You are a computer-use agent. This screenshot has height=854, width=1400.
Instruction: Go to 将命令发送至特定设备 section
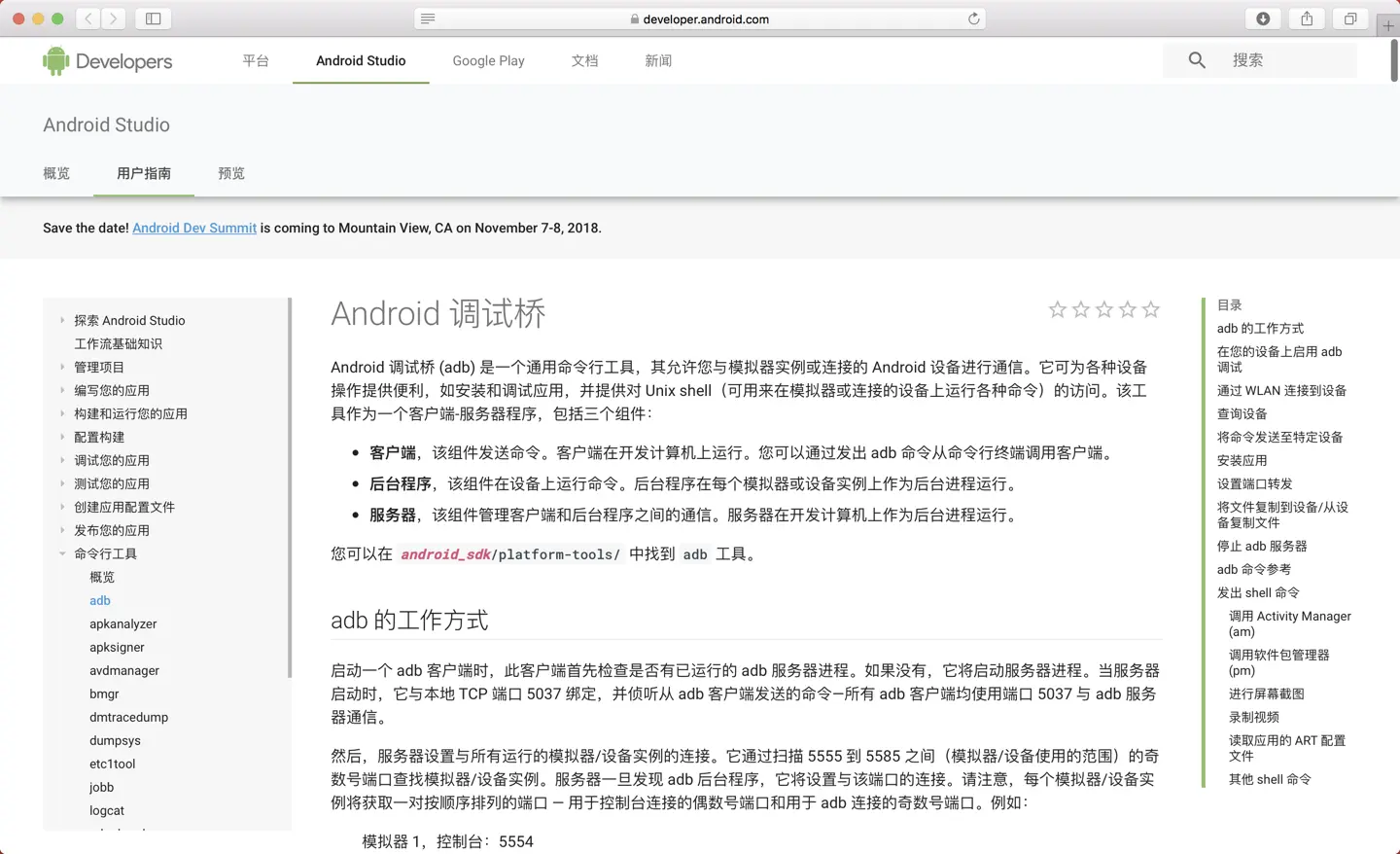1280,437
